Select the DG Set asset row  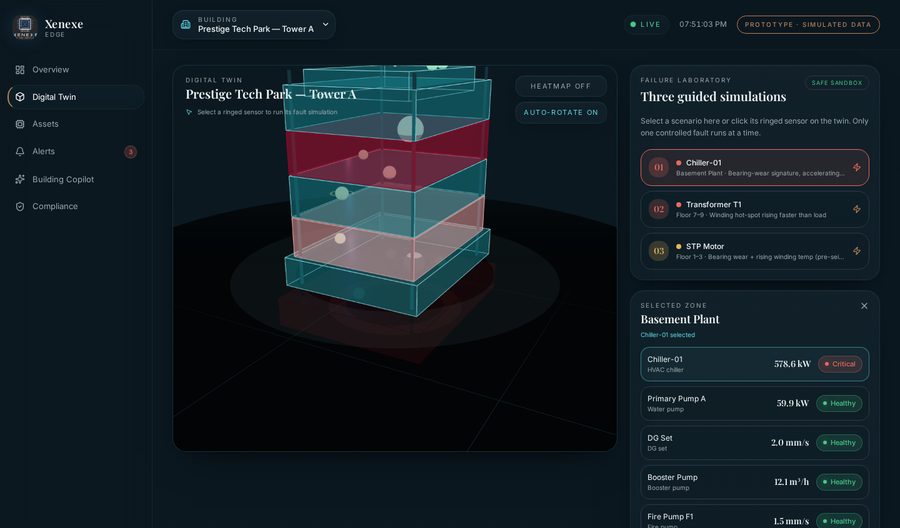(755, 443)
